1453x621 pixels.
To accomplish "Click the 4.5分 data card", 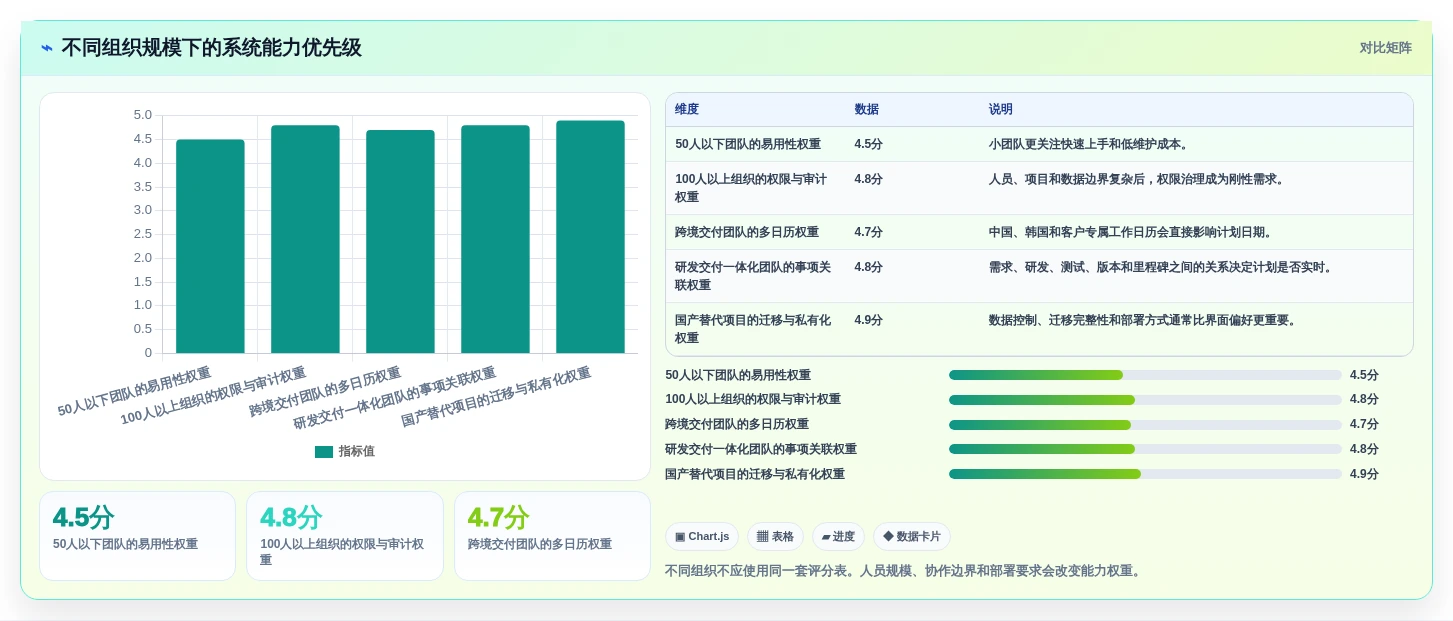I will pos(137,536).
